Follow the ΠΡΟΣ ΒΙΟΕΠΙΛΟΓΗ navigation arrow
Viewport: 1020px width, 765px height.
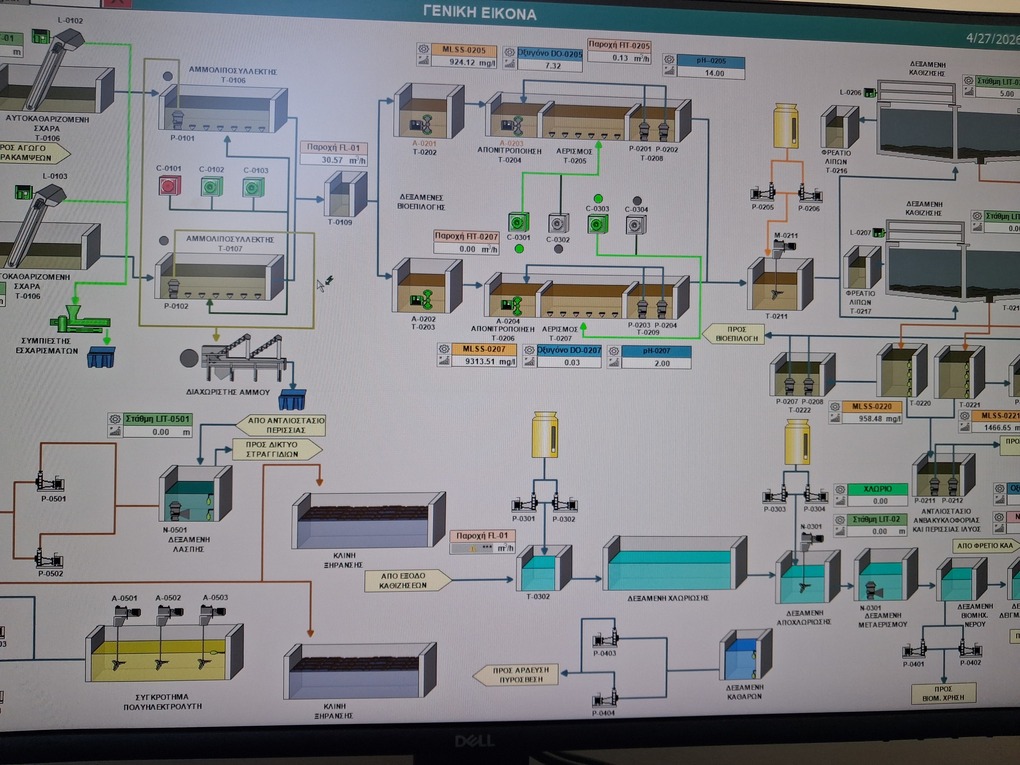click(x=733, y=333)
